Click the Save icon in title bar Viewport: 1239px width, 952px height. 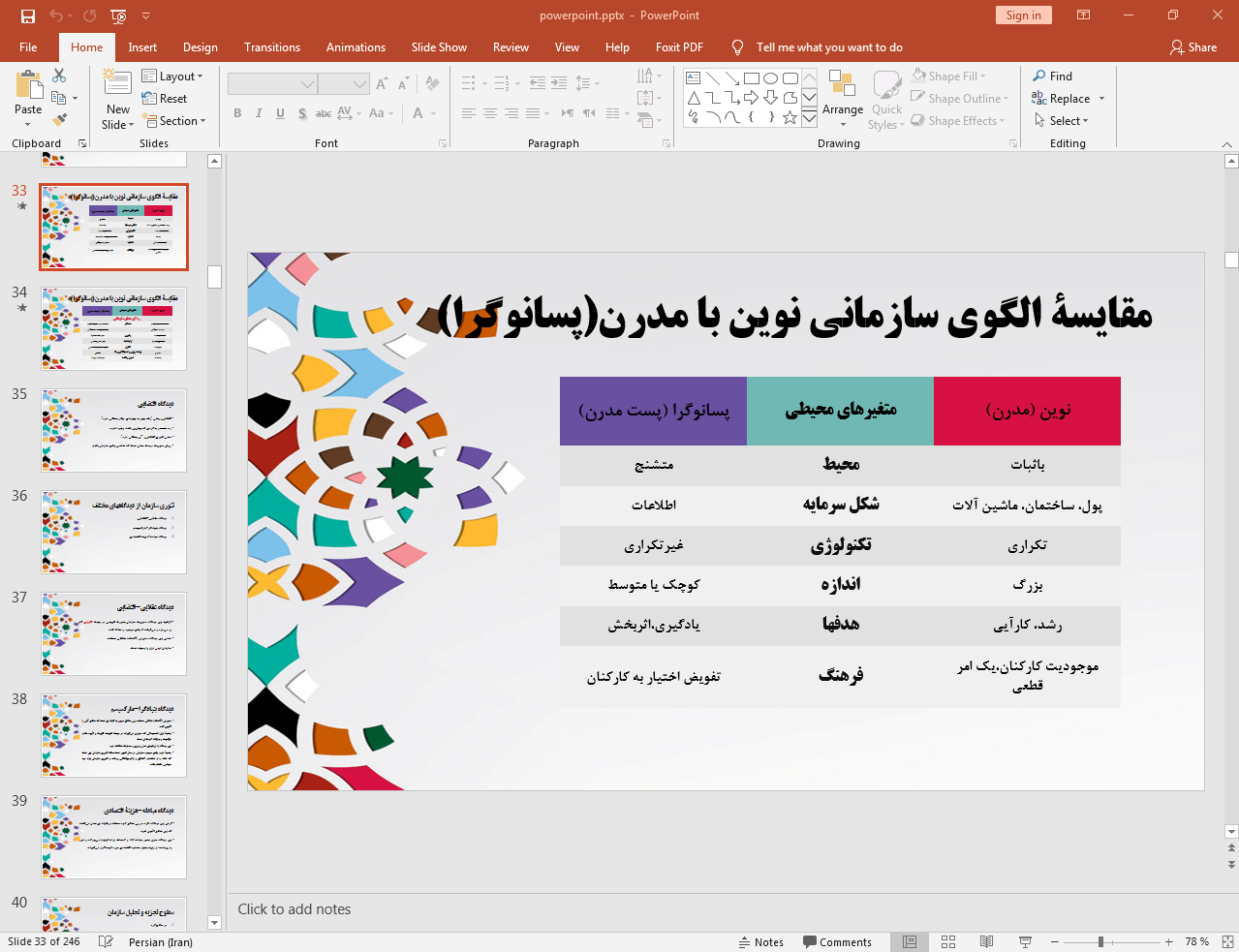tap(28, 15)
